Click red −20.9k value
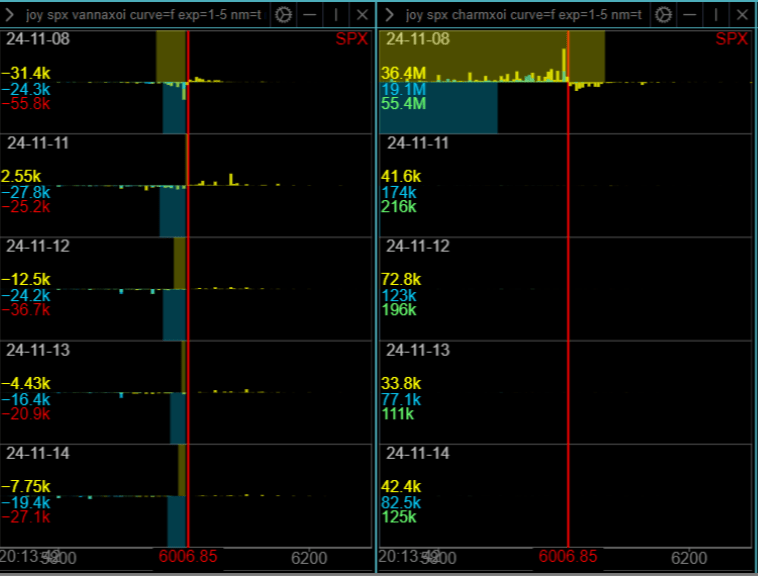 (26, 414)
